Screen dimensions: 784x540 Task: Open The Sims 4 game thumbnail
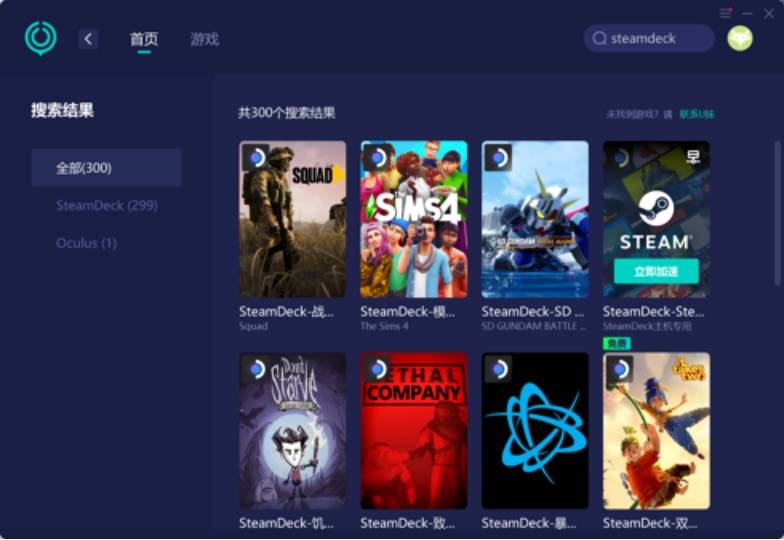coord(414,220)
